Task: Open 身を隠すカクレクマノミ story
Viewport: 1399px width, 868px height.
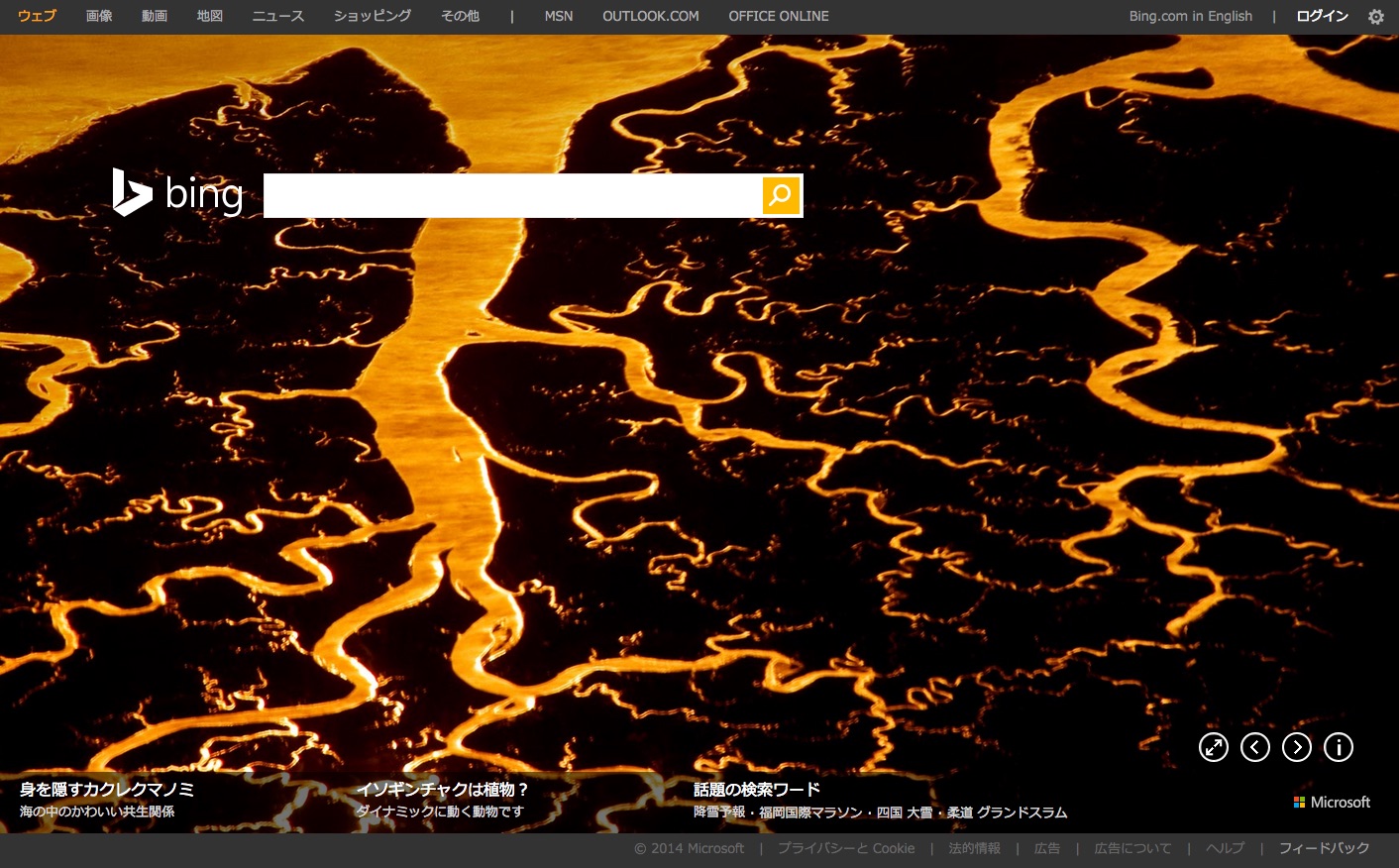Action: 107,790
